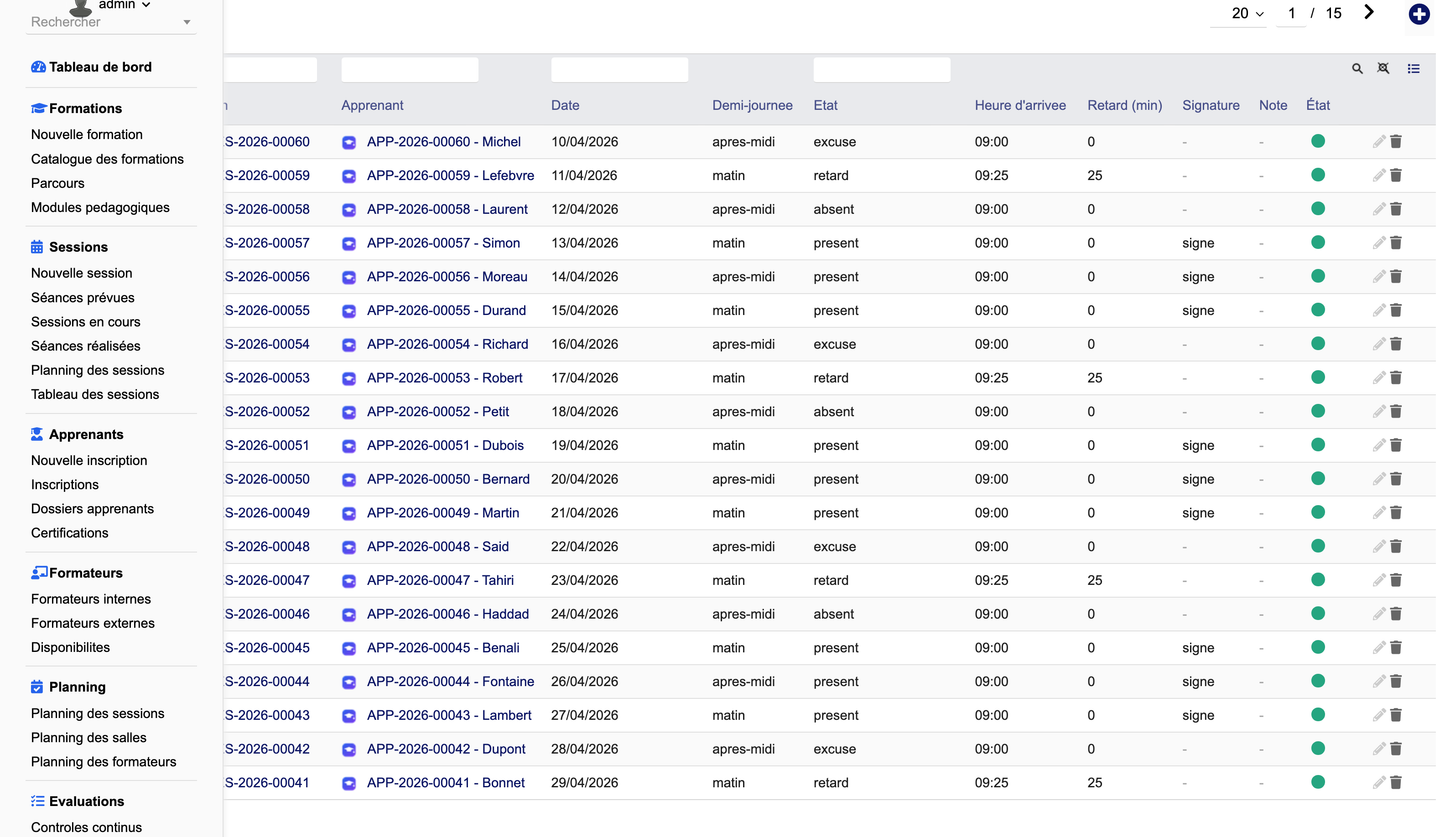
Task: Open the Evaluations menu section
Action: (x=86, y=801)
